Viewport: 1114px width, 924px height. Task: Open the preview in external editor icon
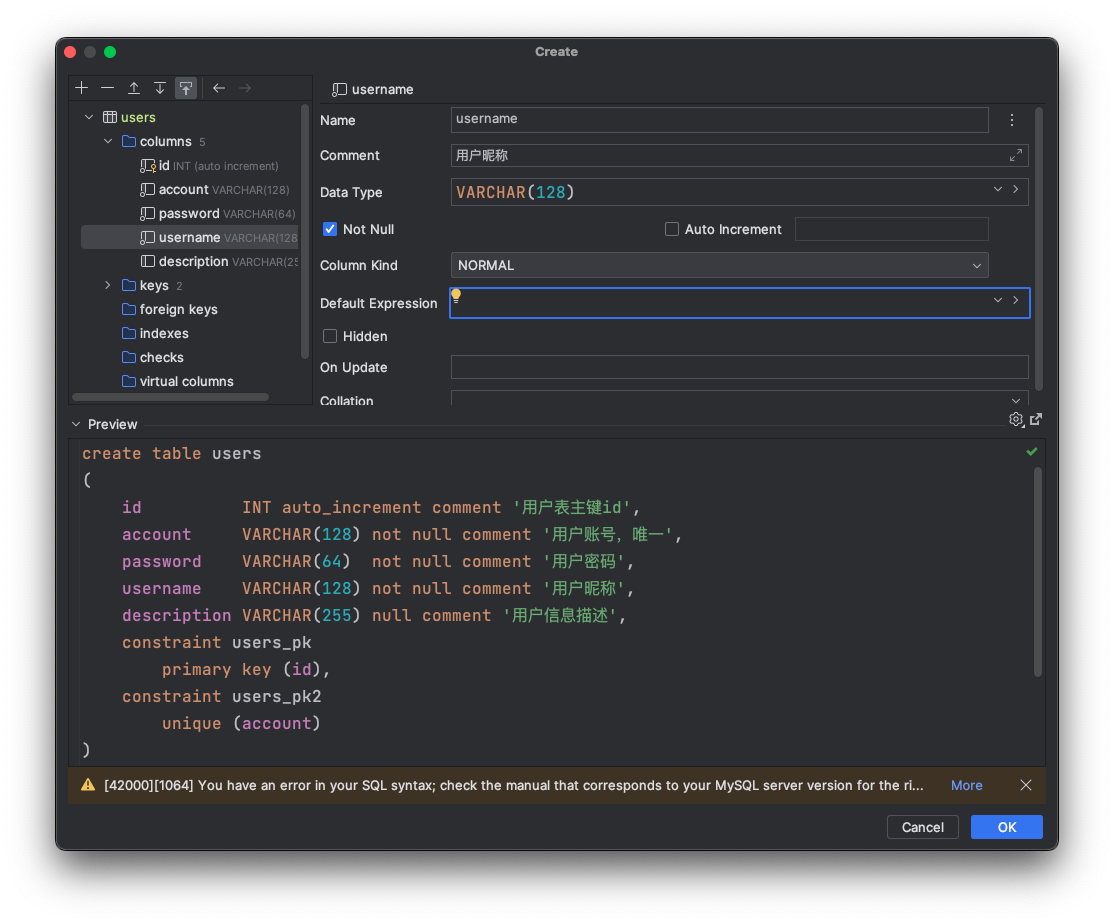[1036, 419]
